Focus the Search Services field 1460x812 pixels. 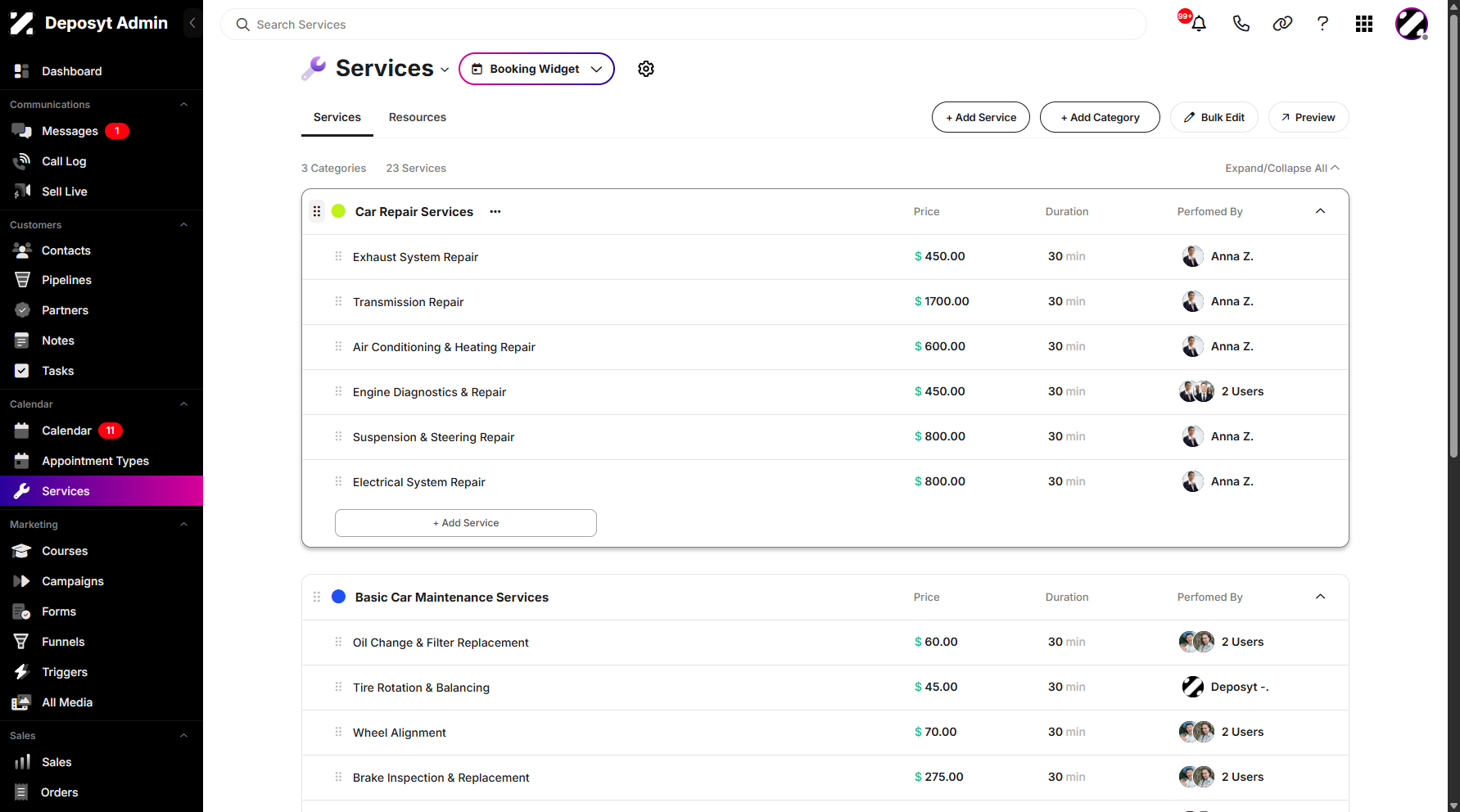tap(684, 25)
